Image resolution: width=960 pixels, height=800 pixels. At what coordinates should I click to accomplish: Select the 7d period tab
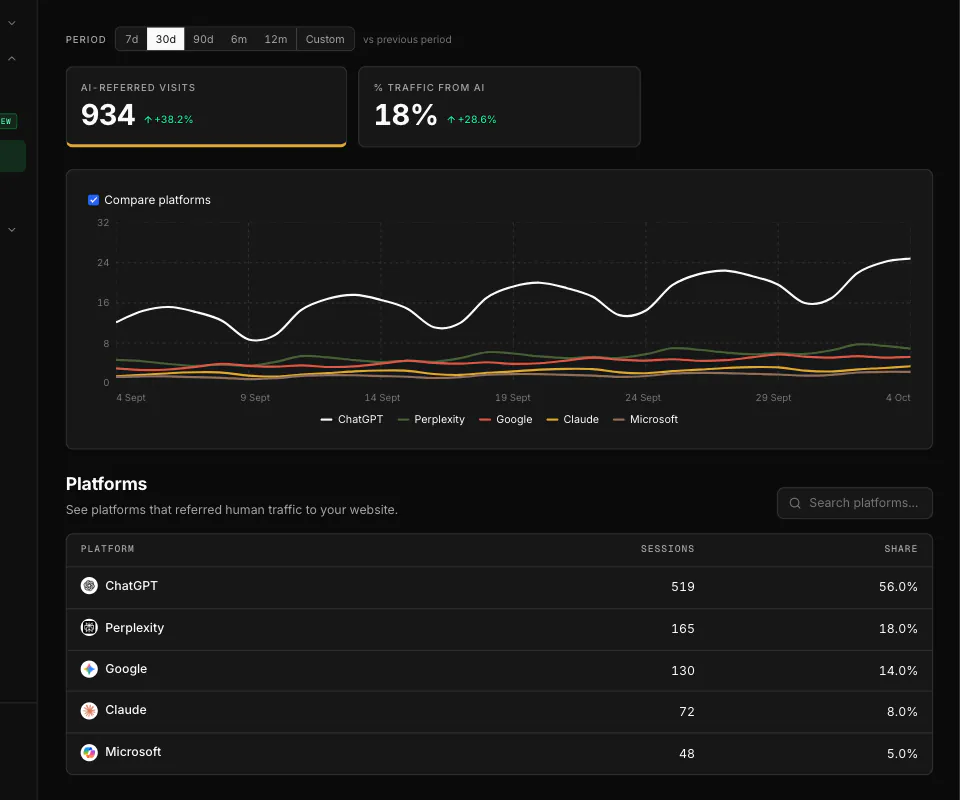(132, 39)
